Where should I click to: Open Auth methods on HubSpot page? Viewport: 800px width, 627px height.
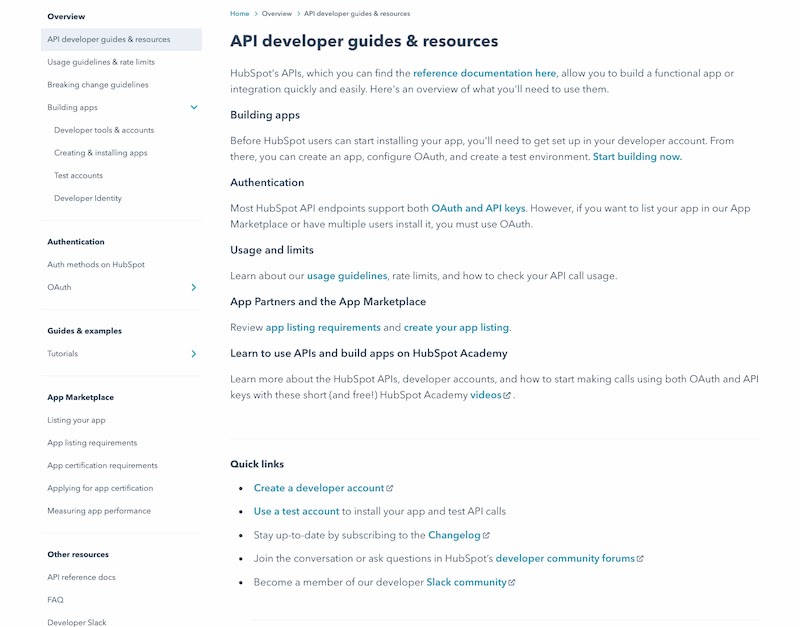point(97,264)
